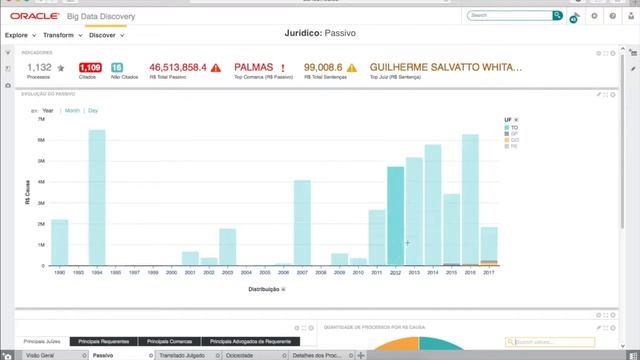Click the red exclamation mark beside PALMAS
The height and width of the screenshot is (360, 640).
[282, 68]
